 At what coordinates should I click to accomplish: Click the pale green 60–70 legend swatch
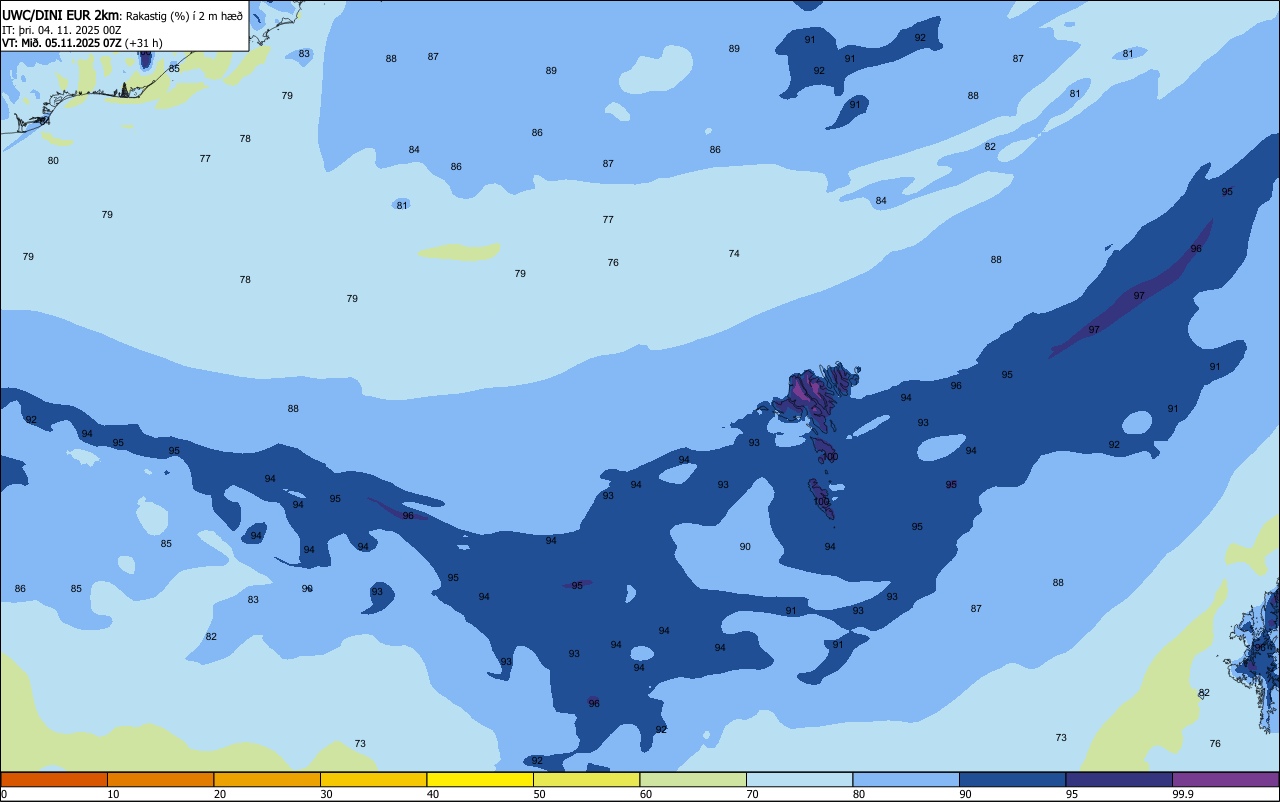(693, 779)
